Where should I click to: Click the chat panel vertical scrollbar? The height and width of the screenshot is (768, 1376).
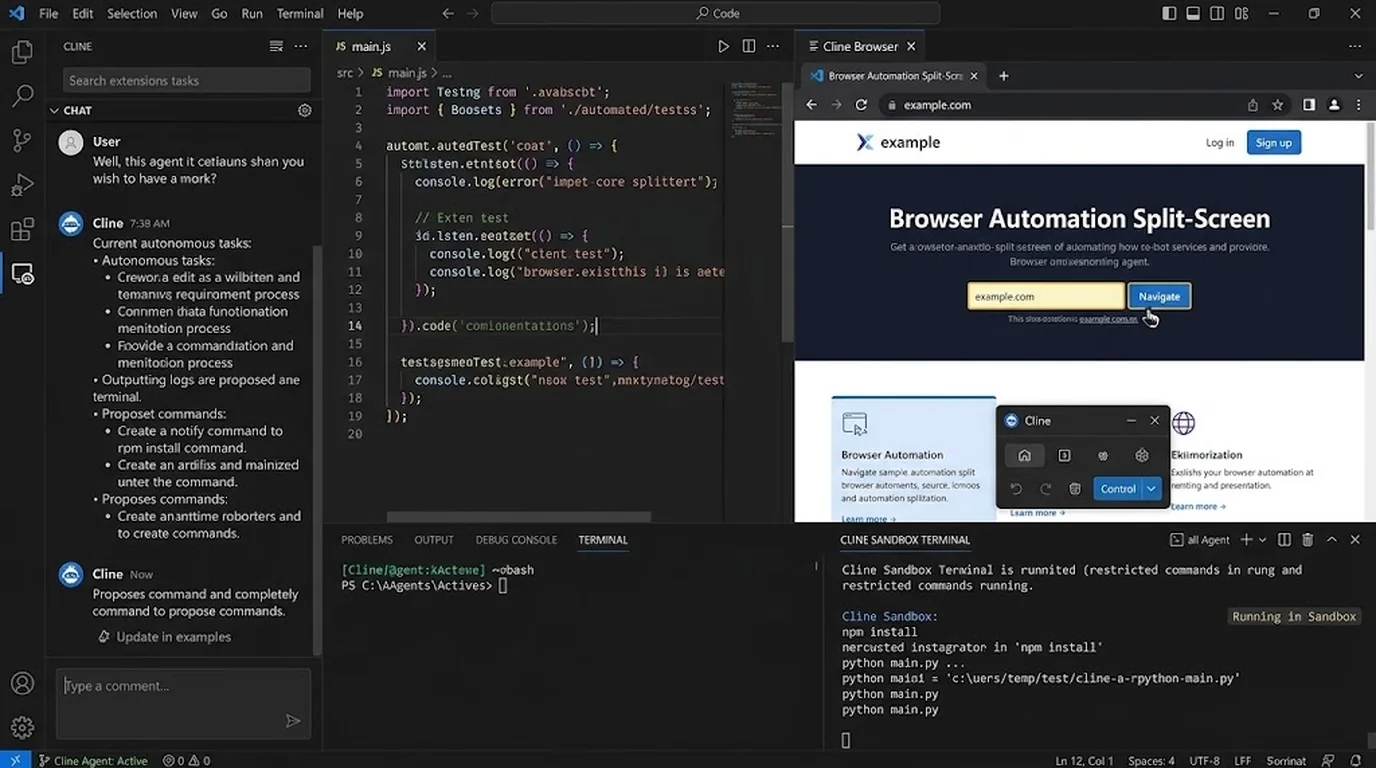(x=318, y=450)
